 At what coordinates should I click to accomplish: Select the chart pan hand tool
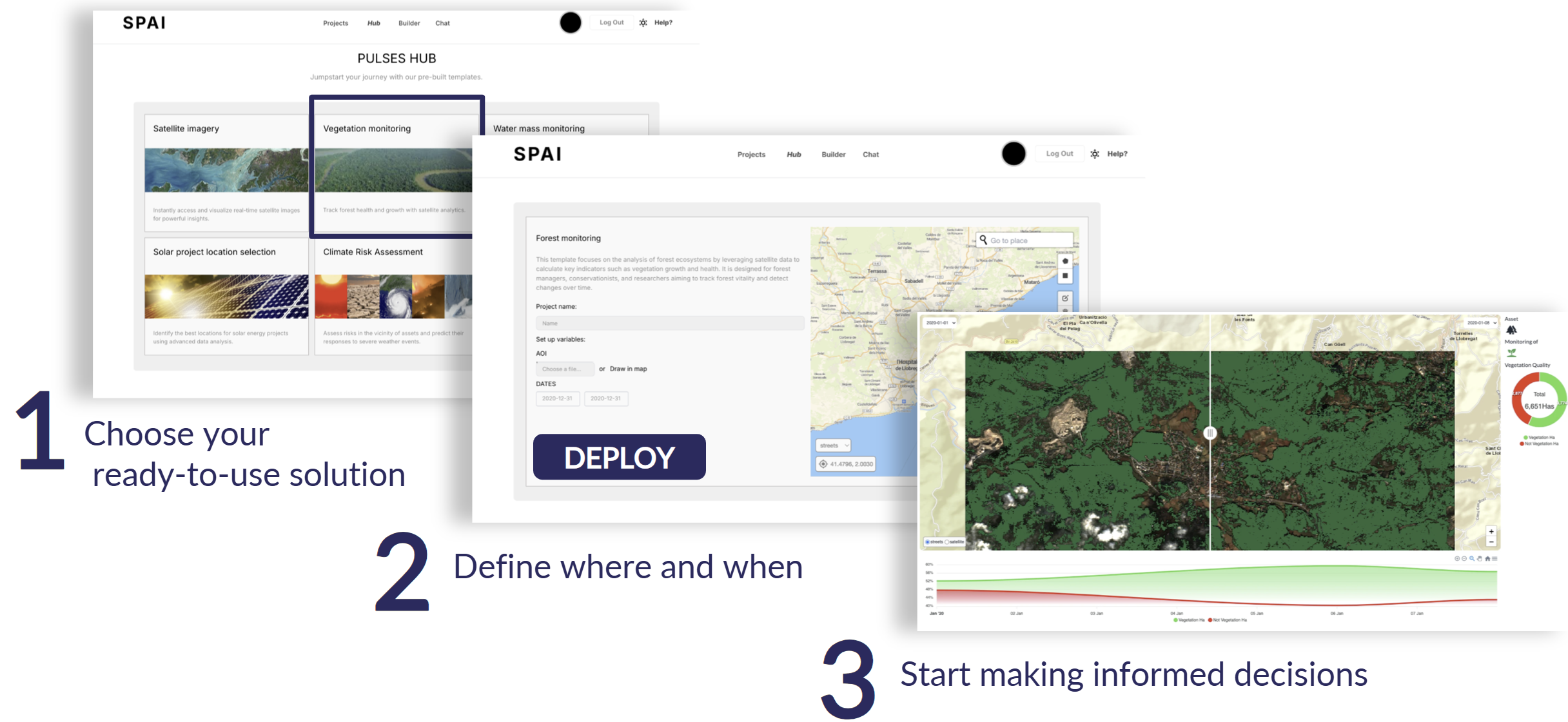click(x=1480, y=558)
